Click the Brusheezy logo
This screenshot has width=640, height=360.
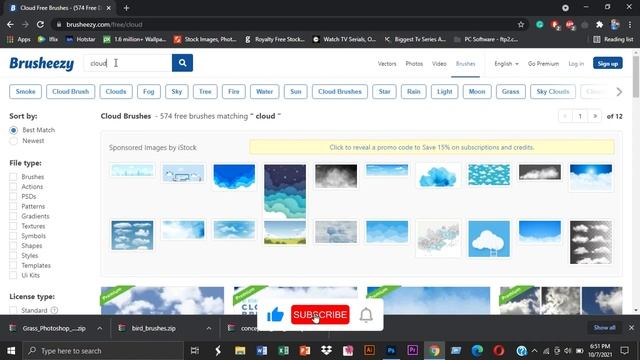click(42, 63)
